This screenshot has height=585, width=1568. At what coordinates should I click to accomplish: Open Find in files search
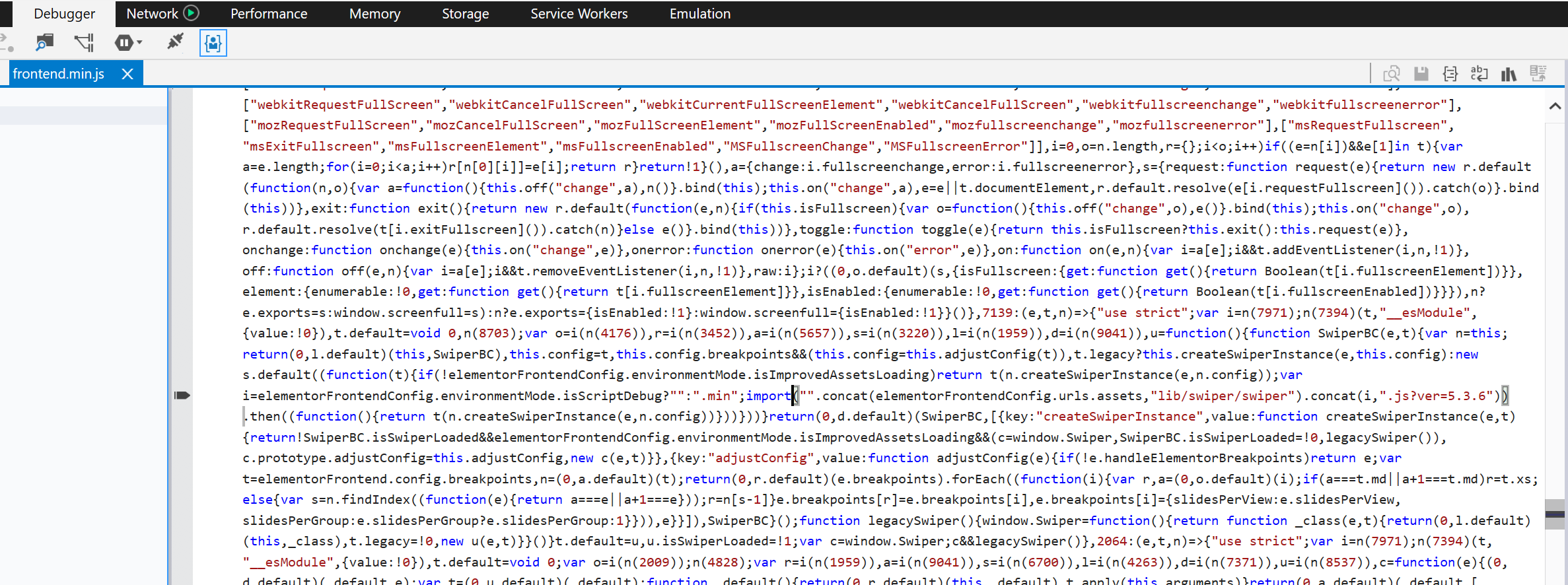click(x=44, y=43)
